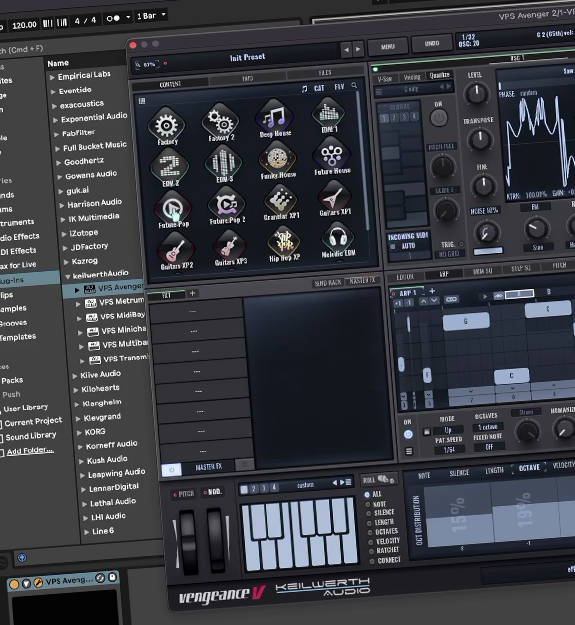The image size is (575, 625).
Task: Toggle the Master FX power button
Action: click(x=172, y=470)
